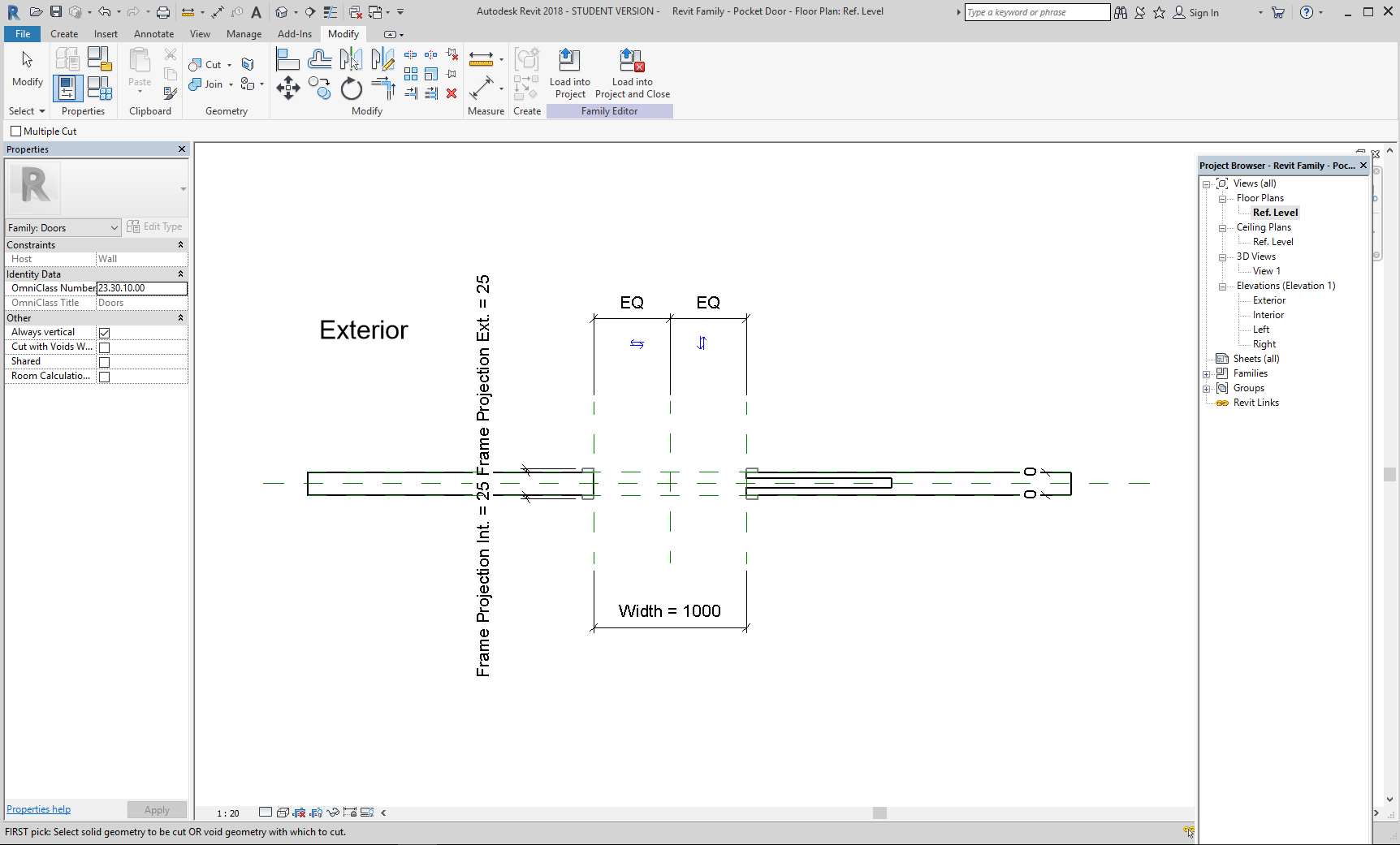Click the horizontal scrollbar thumb in view
The image size is (1400, 845).
(x=879, y=813)
